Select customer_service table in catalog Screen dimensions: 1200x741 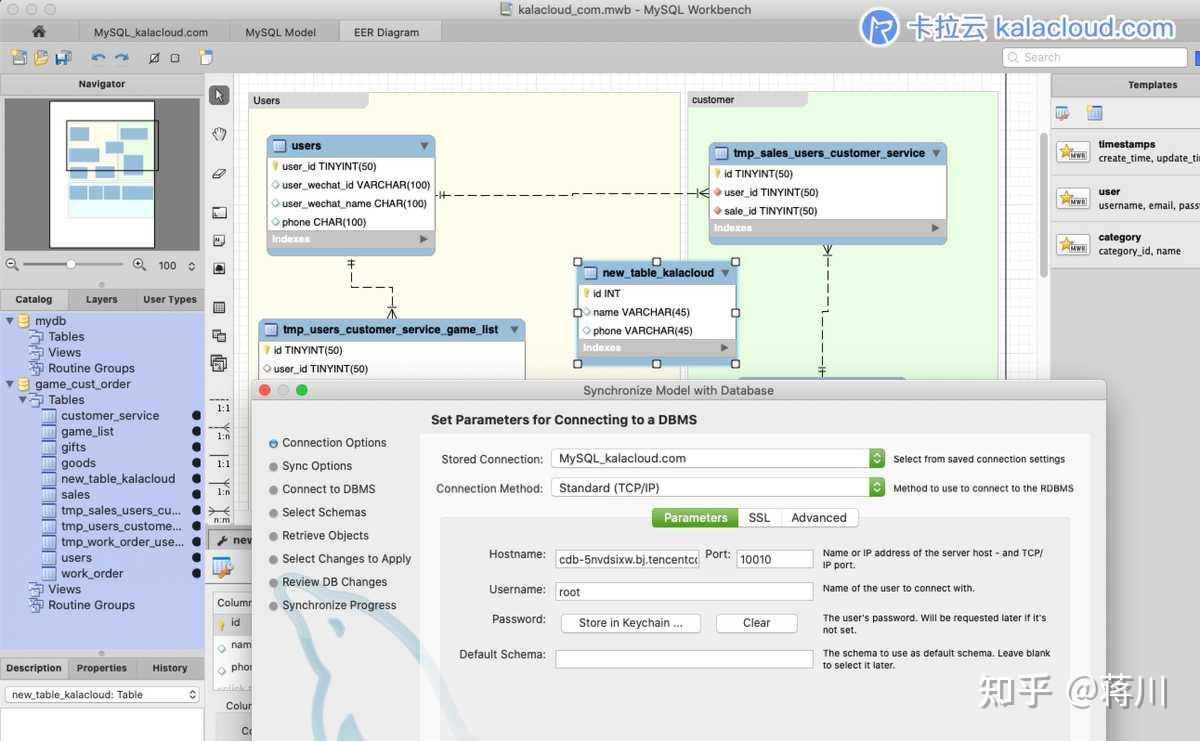pyautogui.click(x=110, y=416)
